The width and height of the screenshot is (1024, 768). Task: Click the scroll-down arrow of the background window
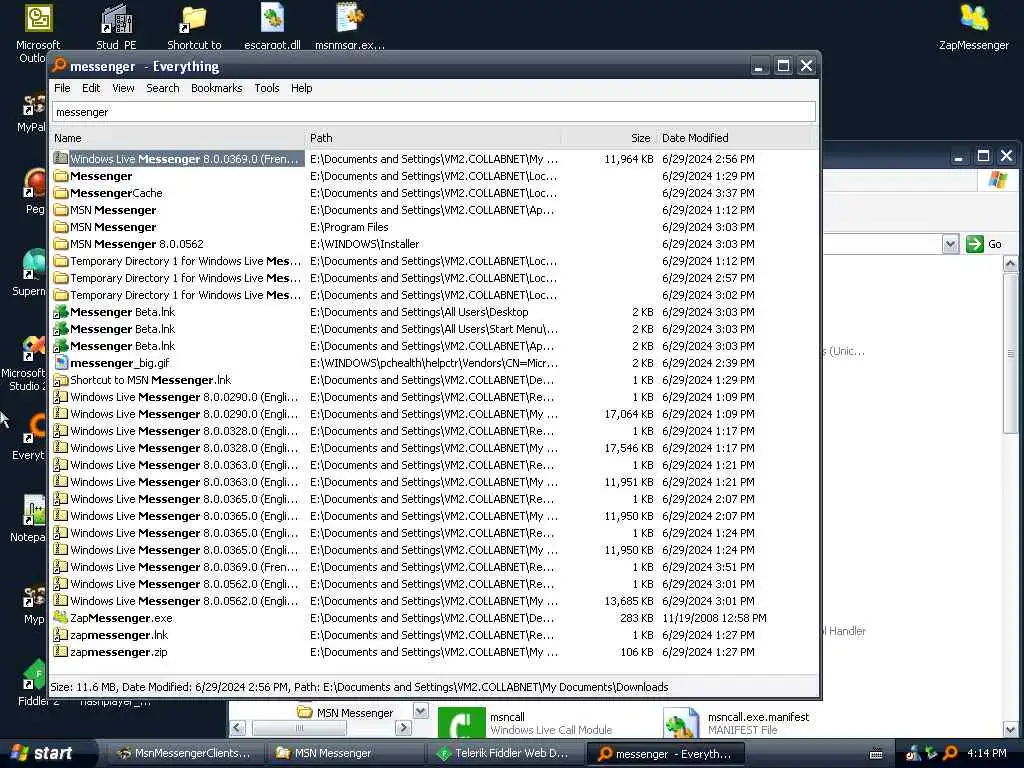[1010, 729]
